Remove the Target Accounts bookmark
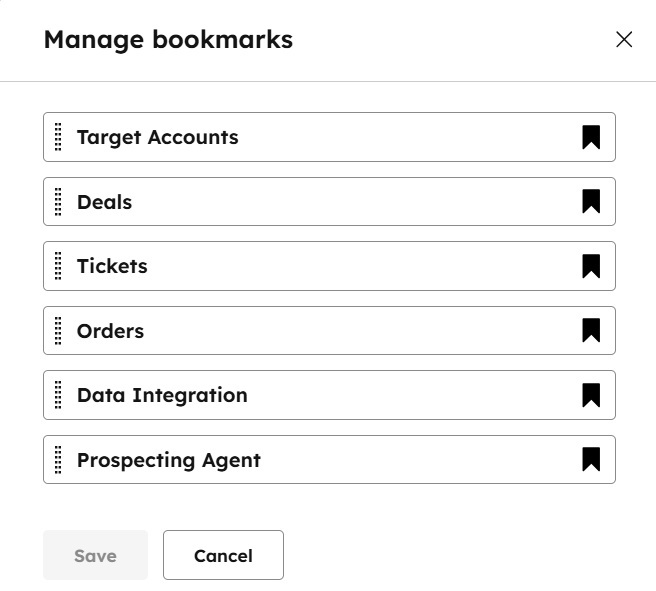 591,137
